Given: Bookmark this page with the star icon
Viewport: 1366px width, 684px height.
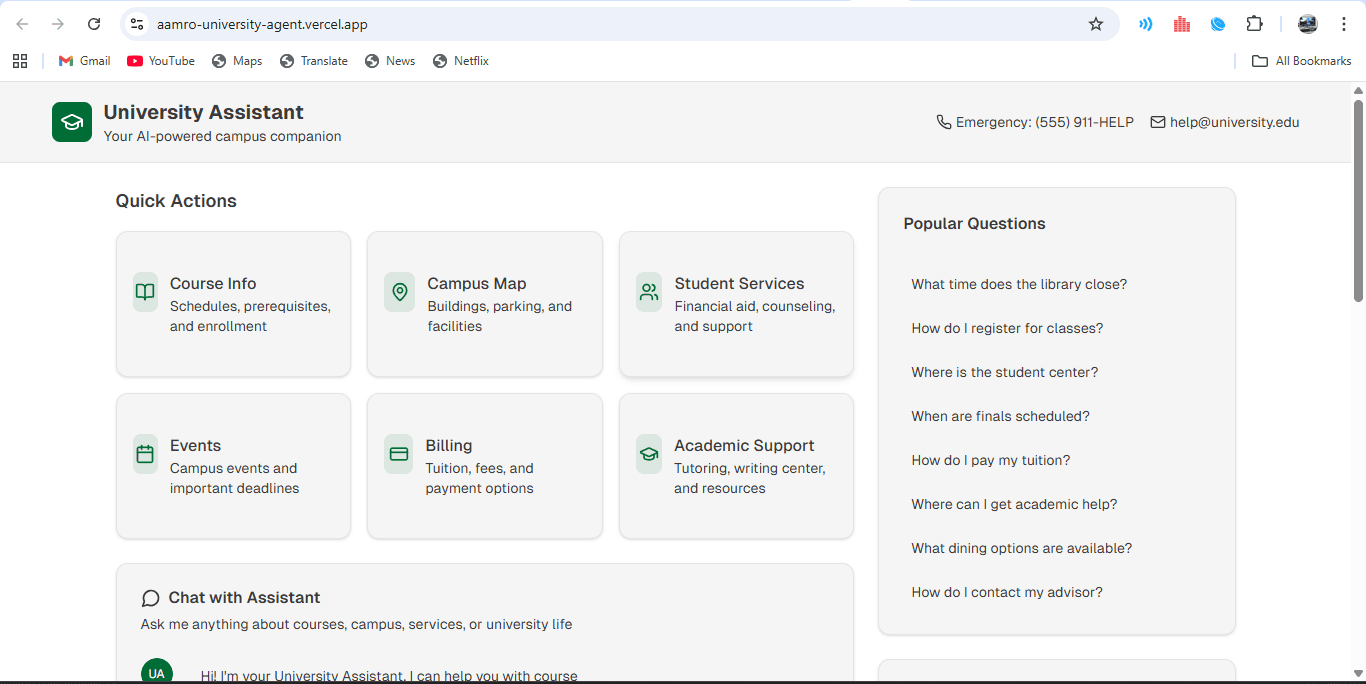Looking at the screenshot, I should coord(1096,24).
